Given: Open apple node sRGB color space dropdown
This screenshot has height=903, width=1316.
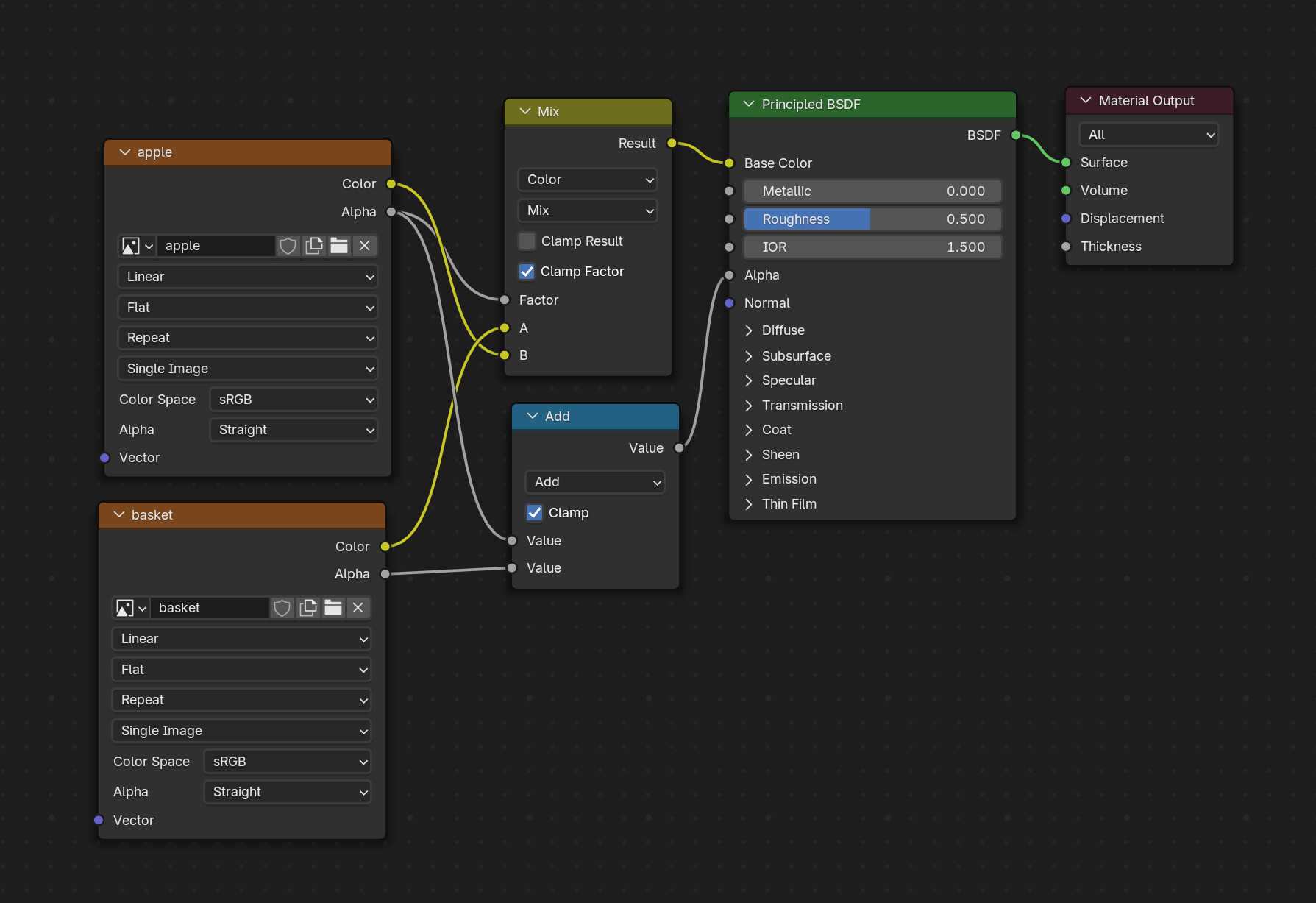Looking at the screenshot, I should click(294, 400).
